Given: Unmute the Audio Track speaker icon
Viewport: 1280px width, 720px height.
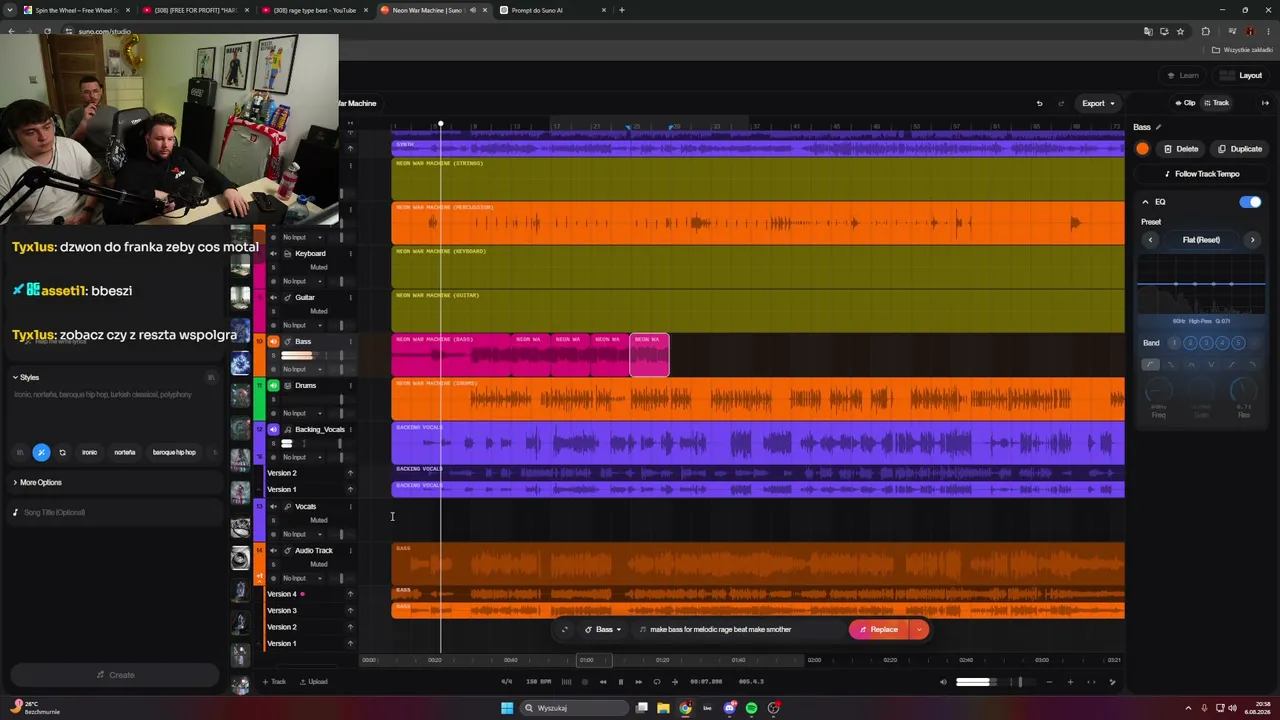Looking at the screenshot, I should 273,551.
